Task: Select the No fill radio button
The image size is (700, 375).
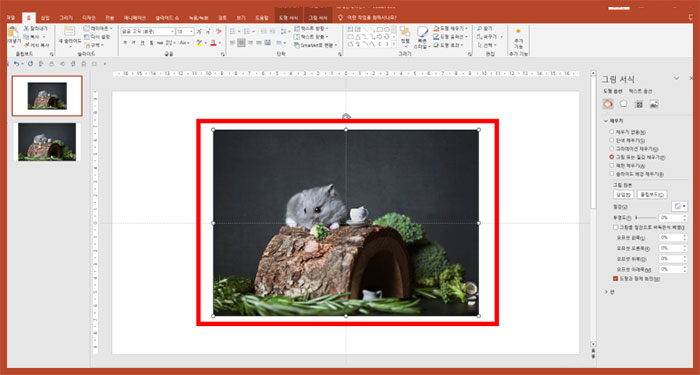Action: pyautogui.click(x=611, y=132)
